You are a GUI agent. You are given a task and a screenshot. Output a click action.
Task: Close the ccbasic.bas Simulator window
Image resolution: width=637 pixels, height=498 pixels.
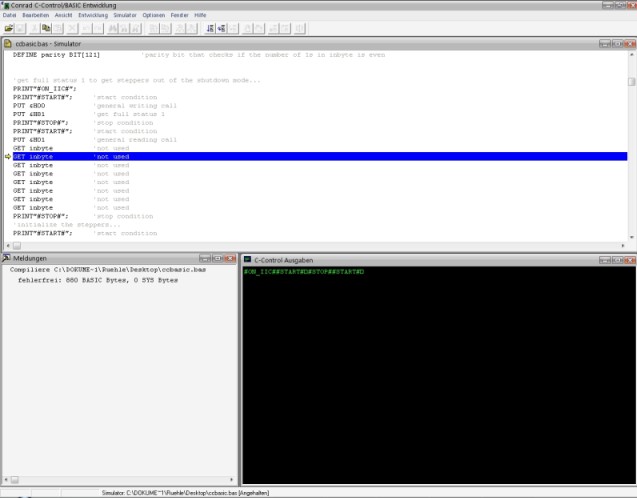point(630,43)
